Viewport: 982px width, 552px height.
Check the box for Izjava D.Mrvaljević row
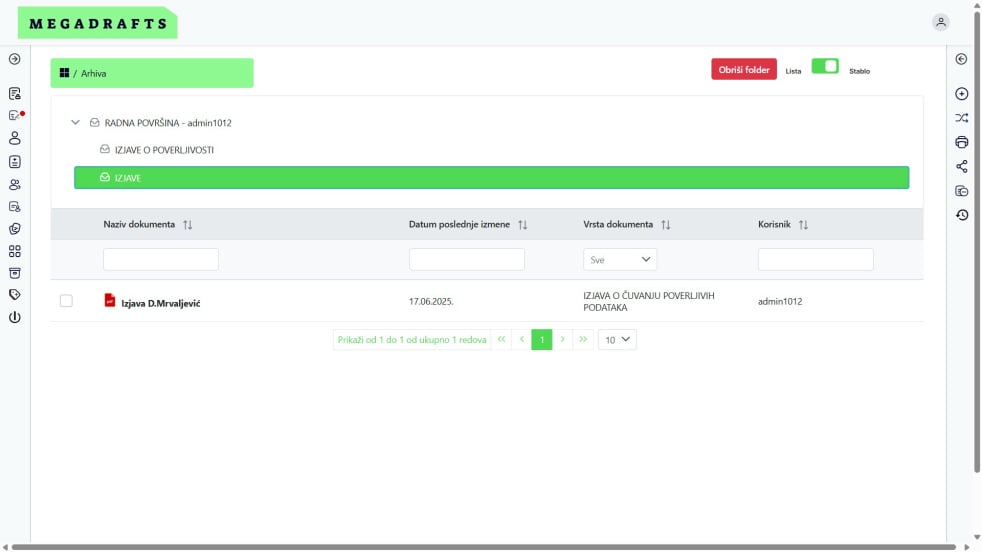66,301
